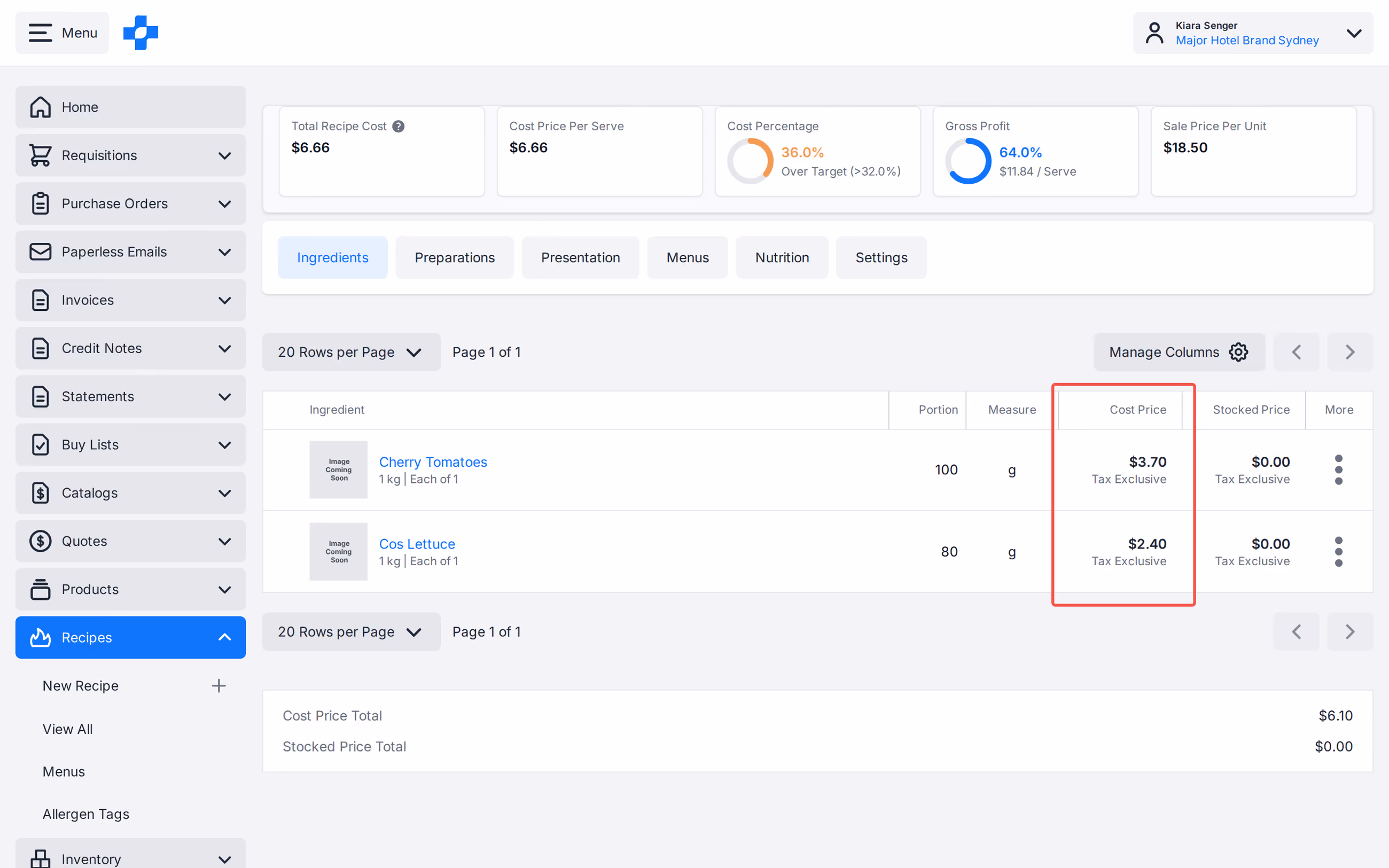Open the More options for Cherry Tomatoes
The image size is (1389, 868).
[1338, 470]
